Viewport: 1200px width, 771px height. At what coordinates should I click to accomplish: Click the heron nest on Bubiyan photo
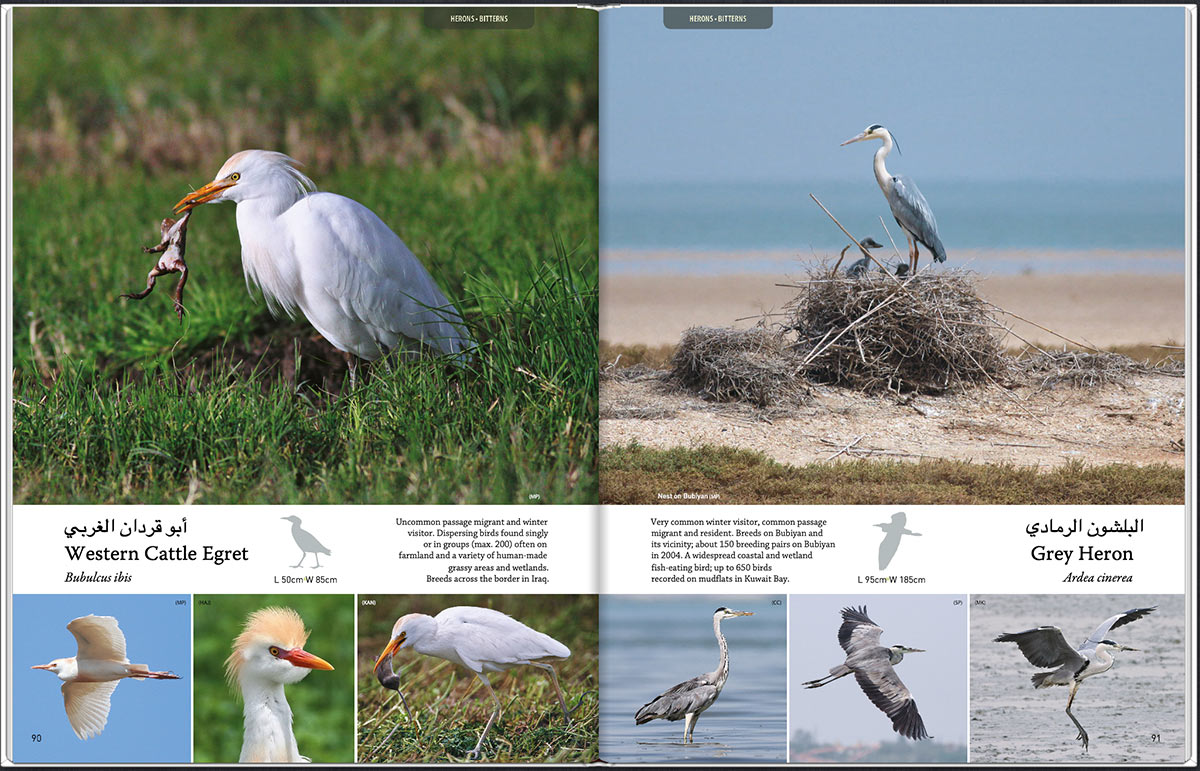892,255
